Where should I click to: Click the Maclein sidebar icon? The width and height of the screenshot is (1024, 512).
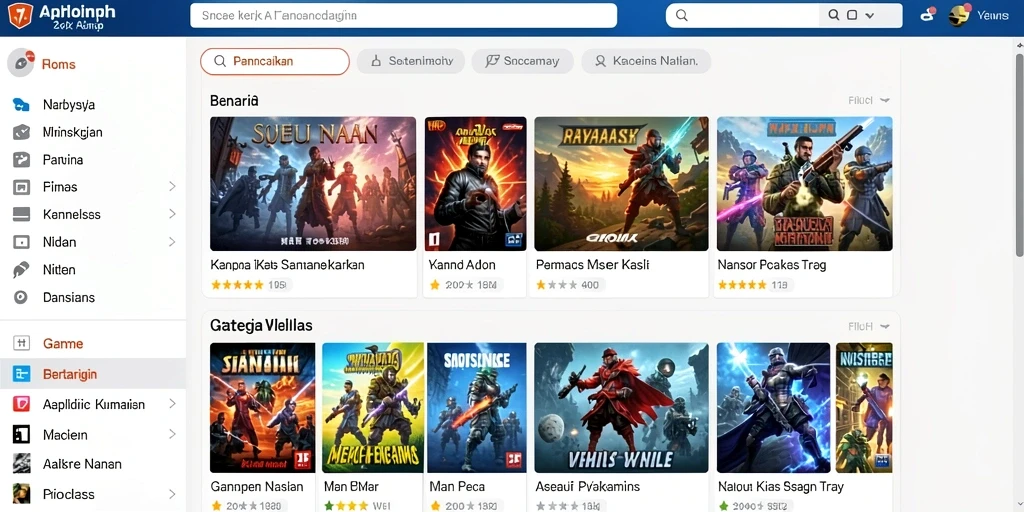click(21, 434)
